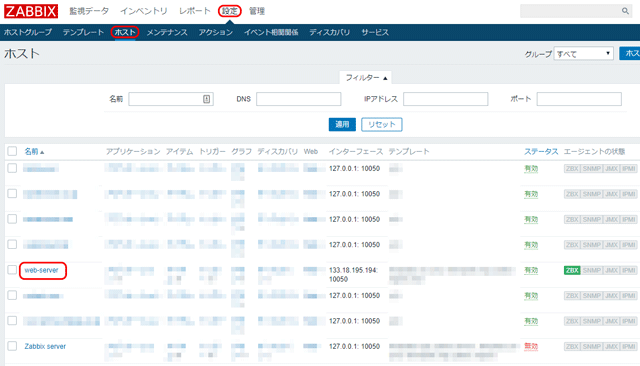Collapse the フィルター panel
Image resolution: width=640 pixels, height=366 pixels.
click(x=366, y=78)
